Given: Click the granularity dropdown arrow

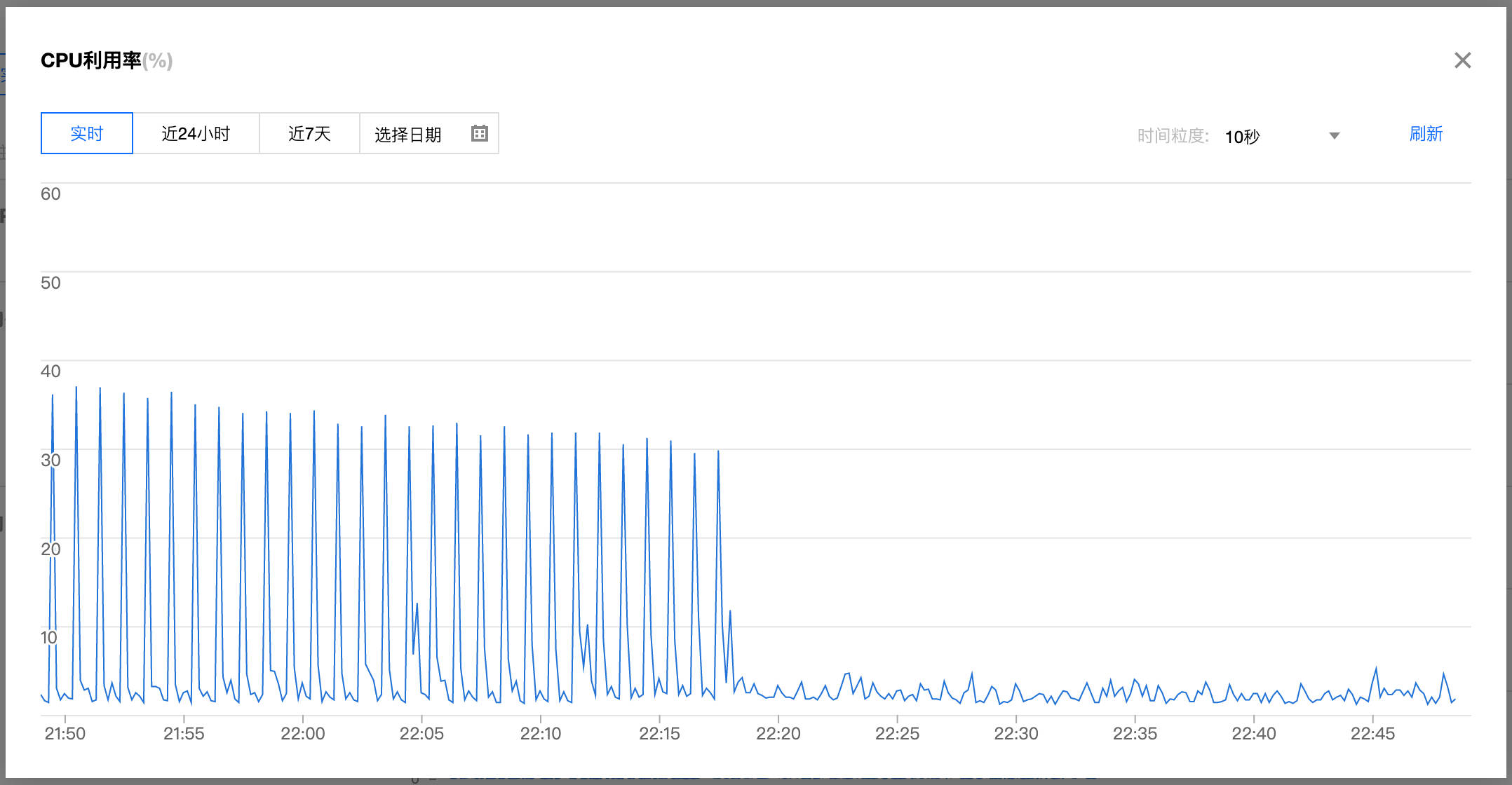Looking at the screenshot, I should coord(1335,136).
